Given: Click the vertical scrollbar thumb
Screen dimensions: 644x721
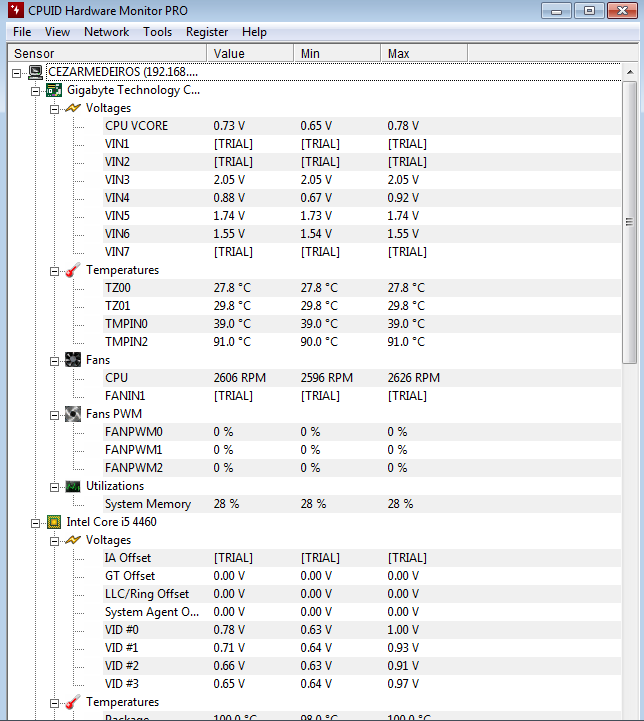Looking at the screenshot, I should 630,222.
